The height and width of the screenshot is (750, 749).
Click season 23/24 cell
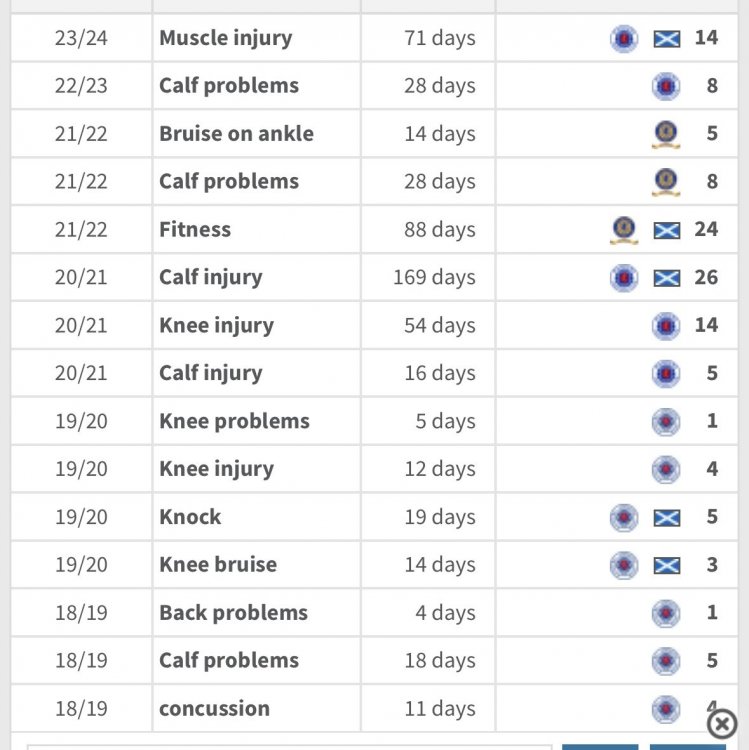81,38
